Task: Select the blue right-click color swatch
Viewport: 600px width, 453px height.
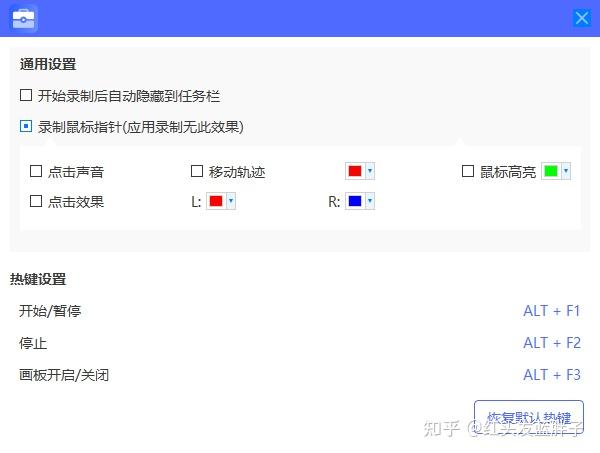Action: [354, 201]
